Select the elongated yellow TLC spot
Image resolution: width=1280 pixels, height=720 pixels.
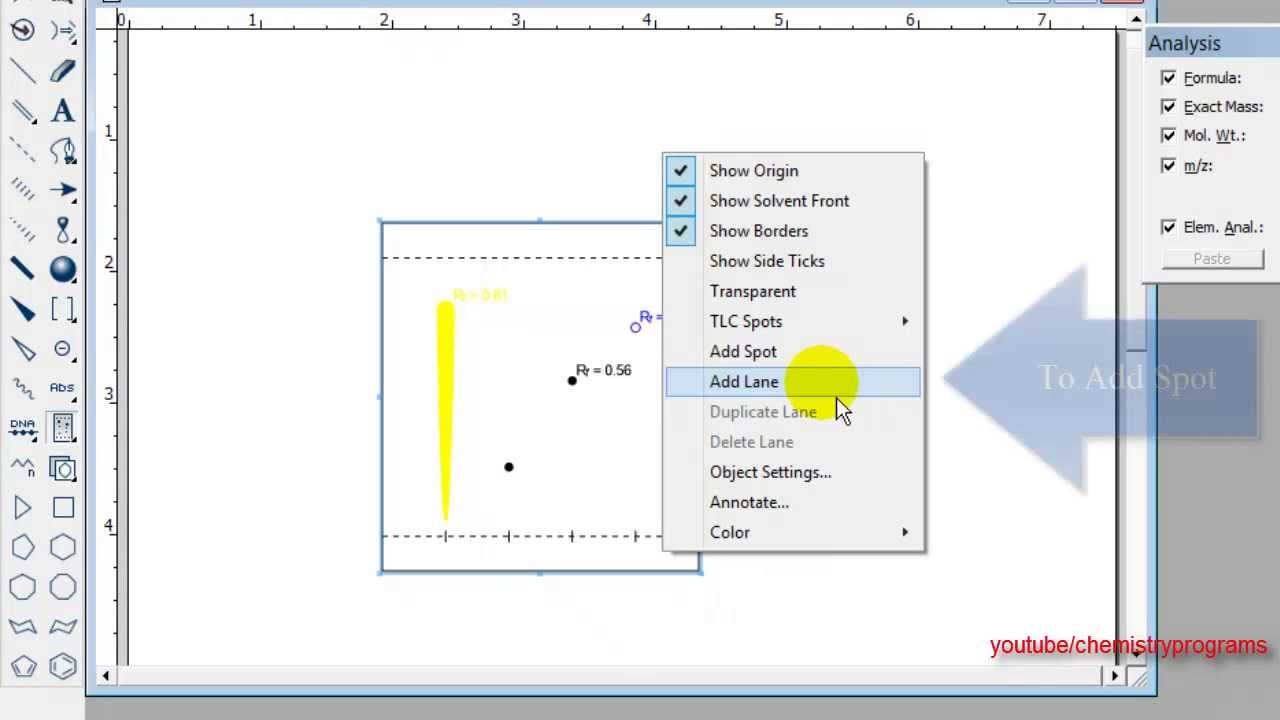[445, 410]
